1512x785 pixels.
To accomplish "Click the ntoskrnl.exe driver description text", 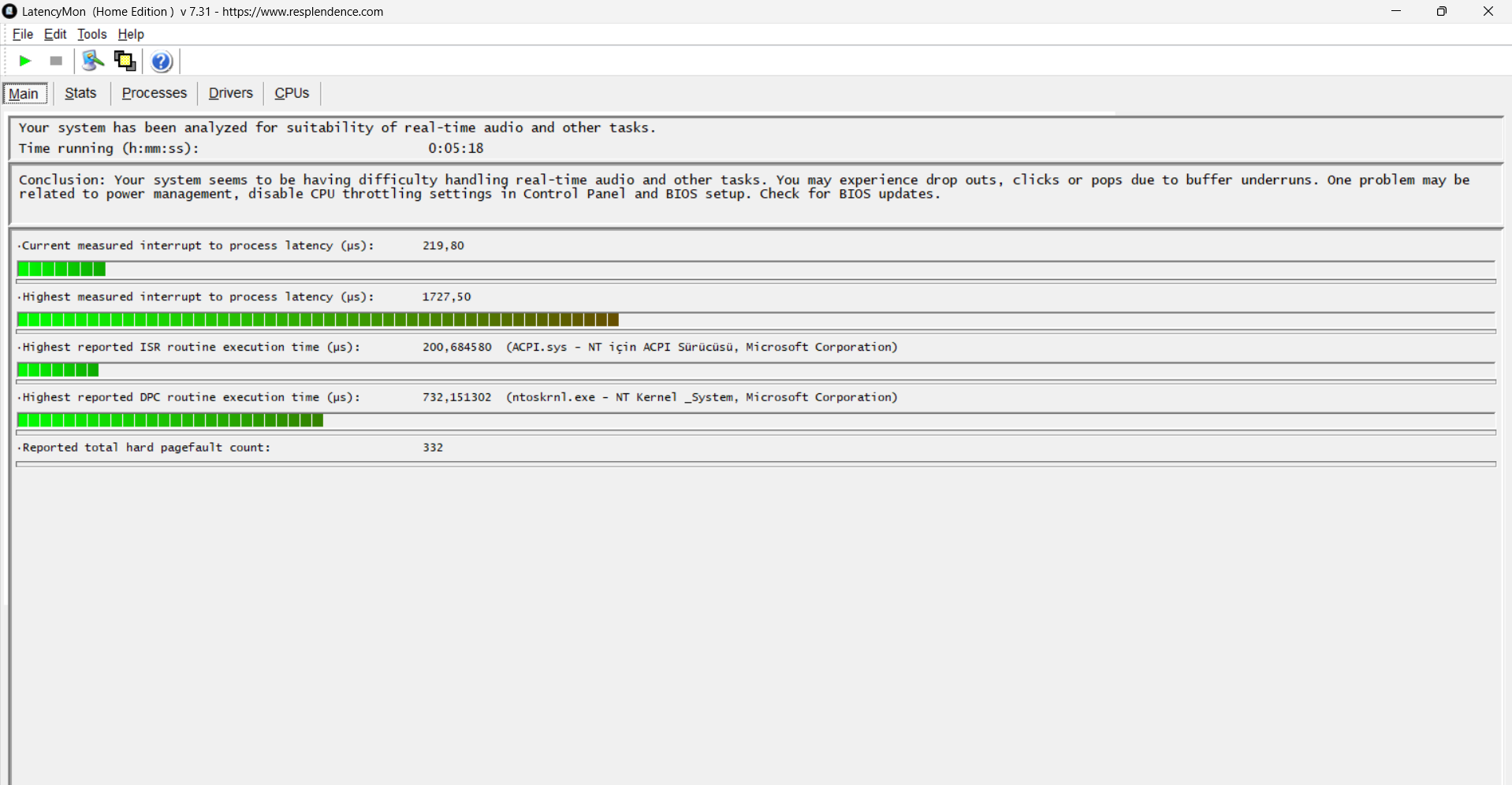I will pyautogui.click(x=702, y=398).
